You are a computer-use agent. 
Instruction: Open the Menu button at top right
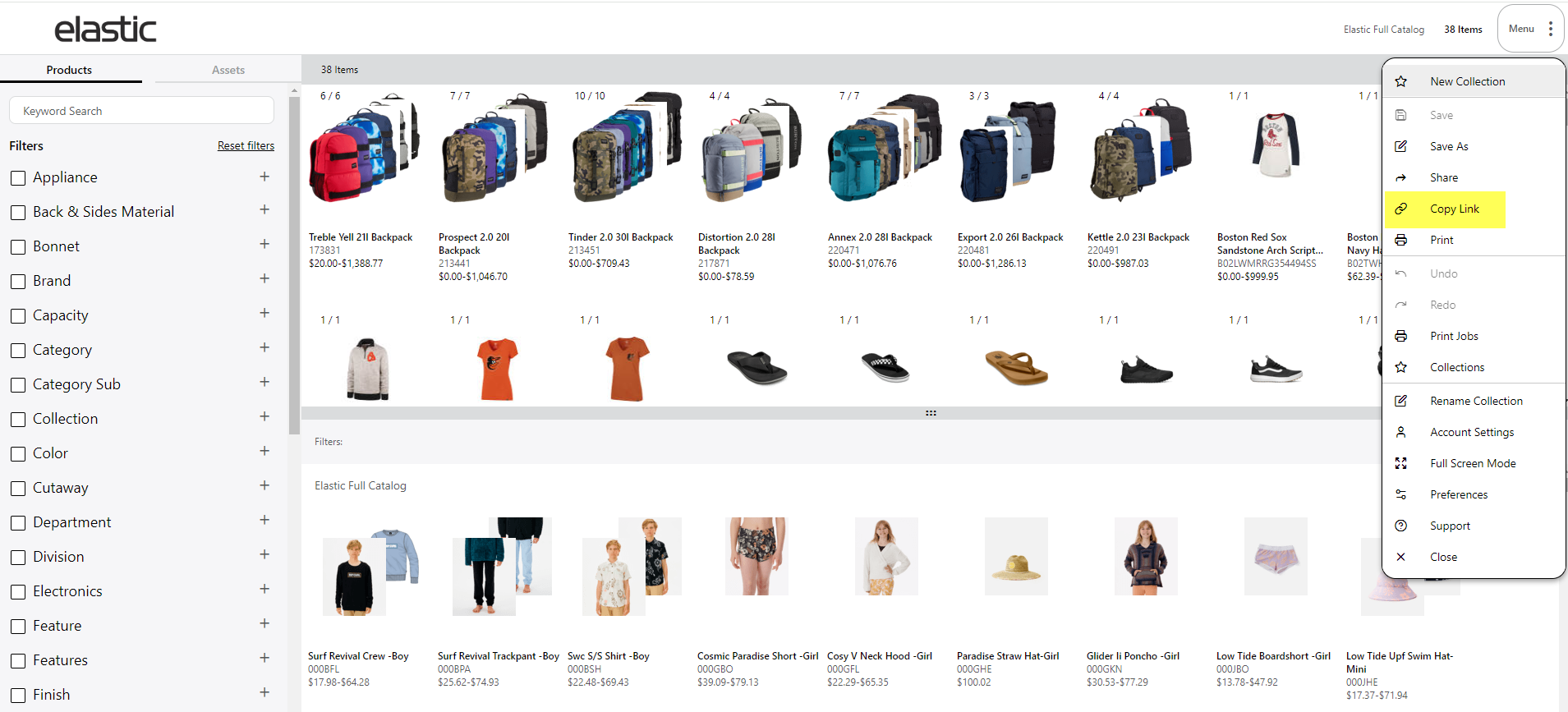click(x=1530, y=29)
